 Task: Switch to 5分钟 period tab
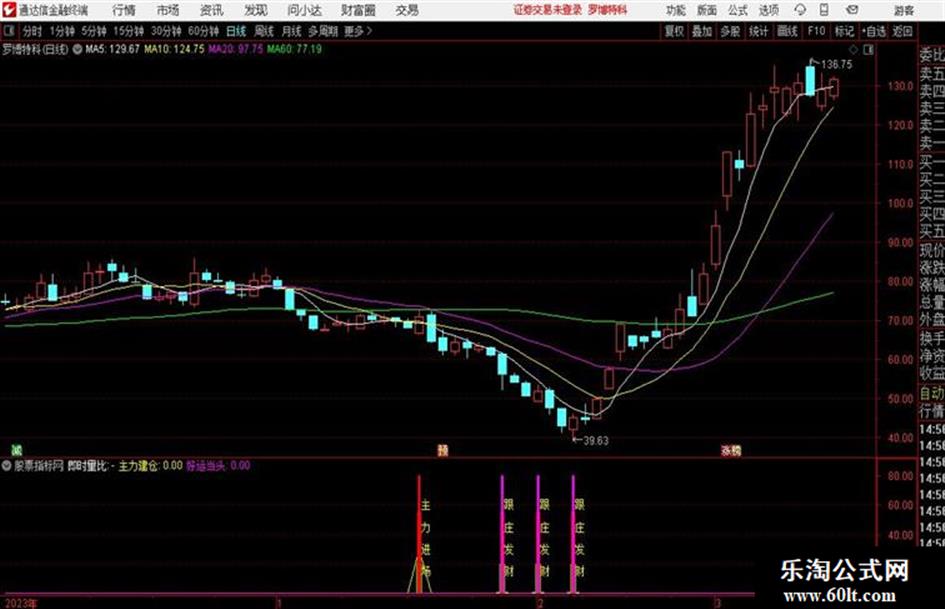(x=94, y=31)
